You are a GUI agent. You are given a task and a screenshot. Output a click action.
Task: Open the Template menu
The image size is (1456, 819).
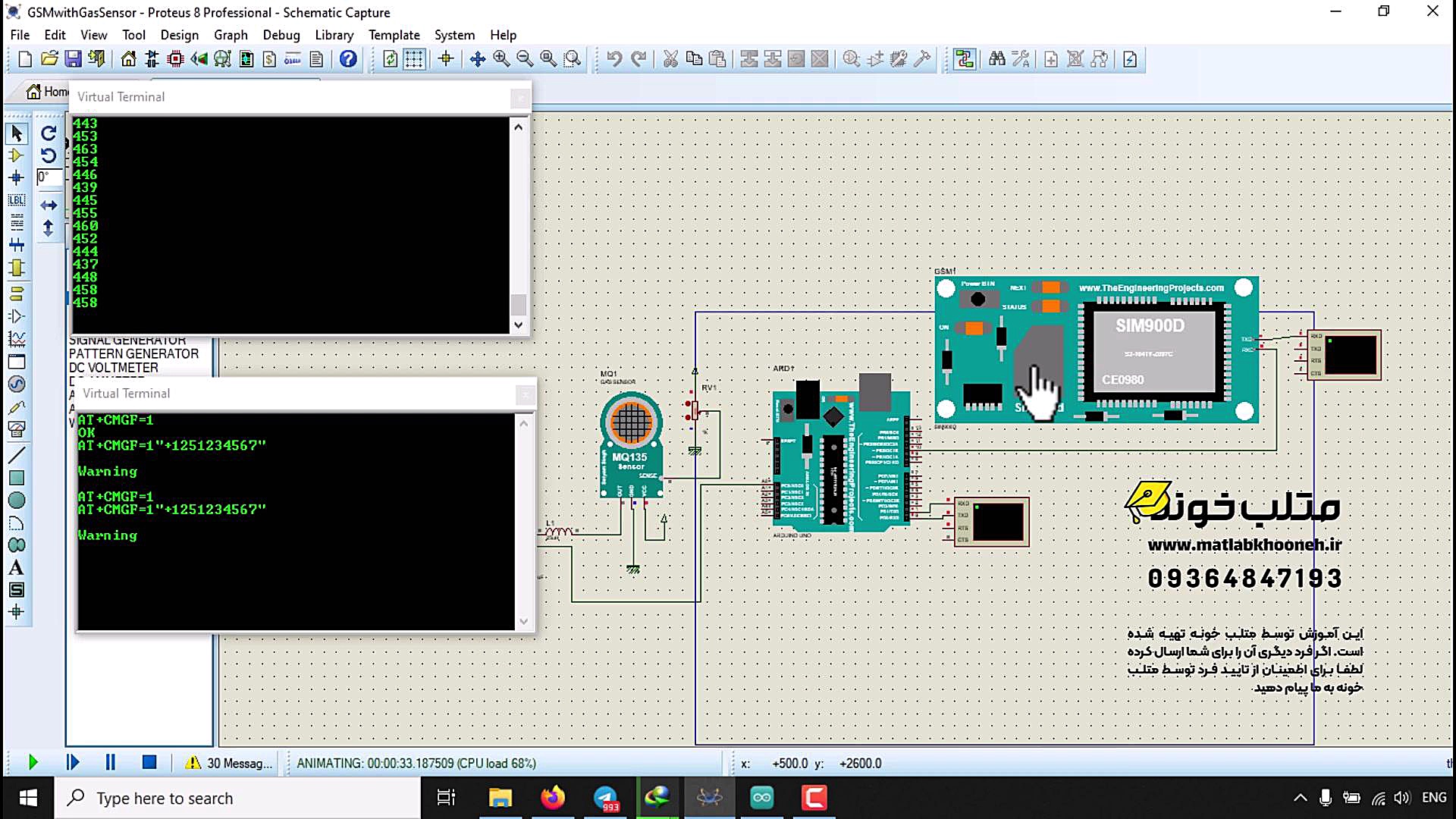[x=394, y=35]
